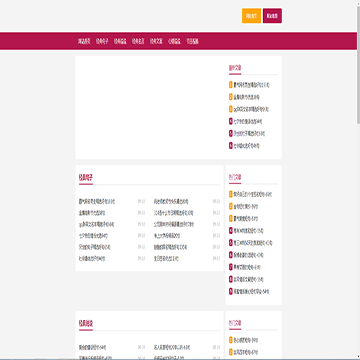Open the third item in the crimson navigation bar

click(120, 41)
